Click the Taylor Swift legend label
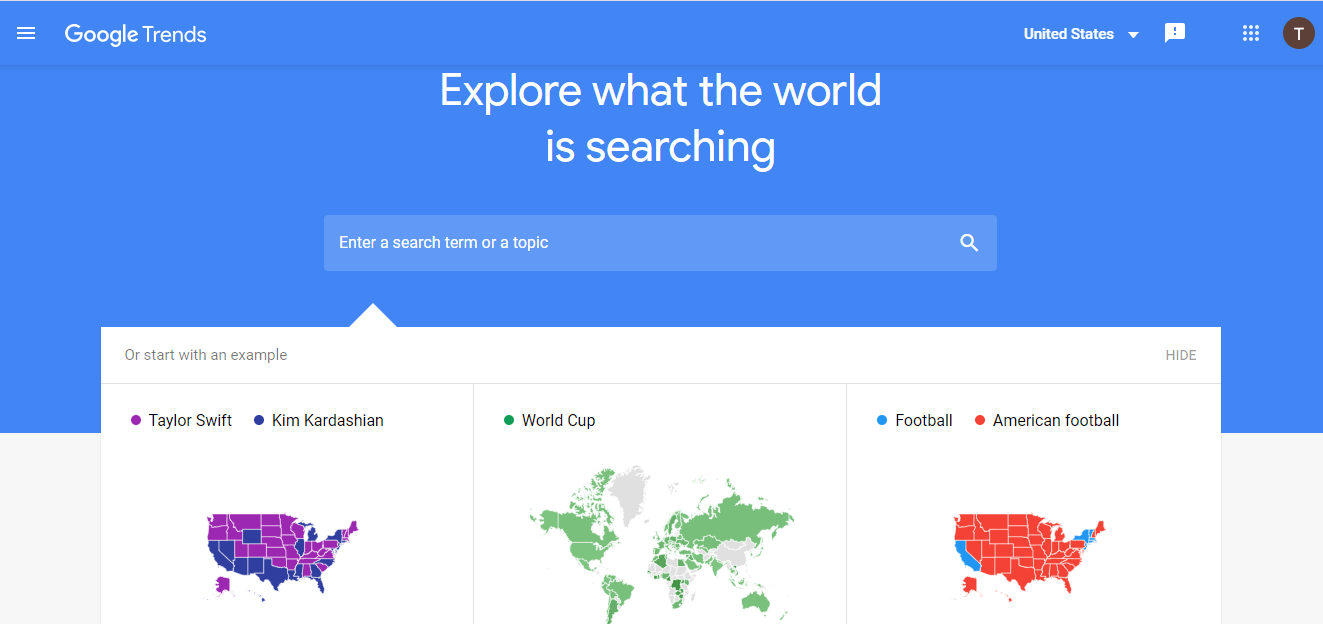 pyautogui.click(x=190, y=421)
